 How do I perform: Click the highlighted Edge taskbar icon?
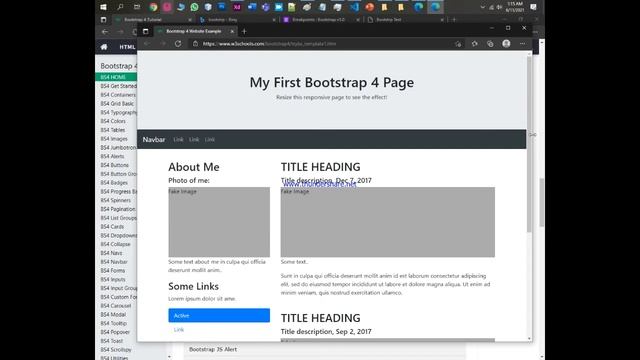click(x=436, y=7)
